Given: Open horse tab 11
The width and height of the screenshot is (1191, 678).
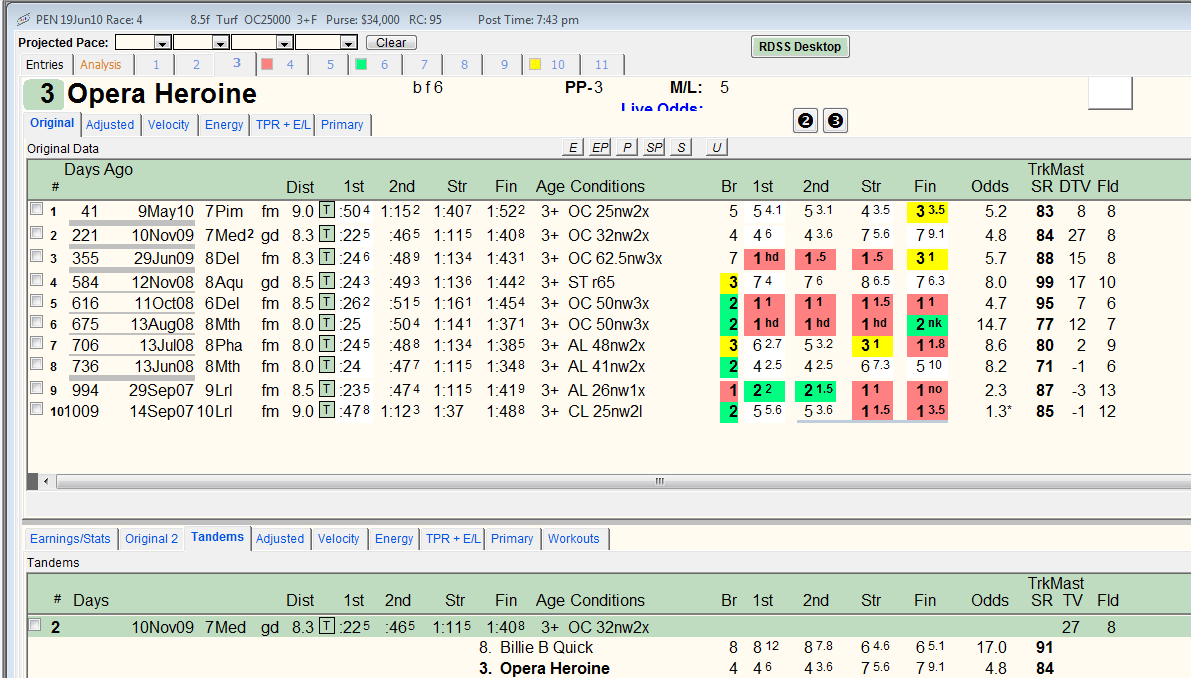Looking at the screenshot, I should coord(602,65).
